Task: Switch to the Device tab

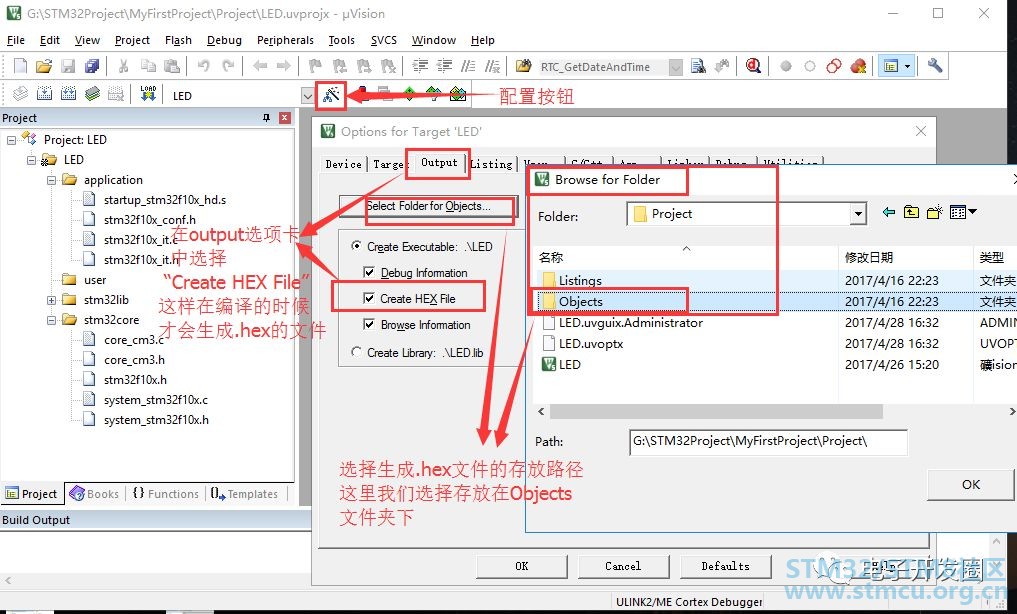Action: point(344,164)
